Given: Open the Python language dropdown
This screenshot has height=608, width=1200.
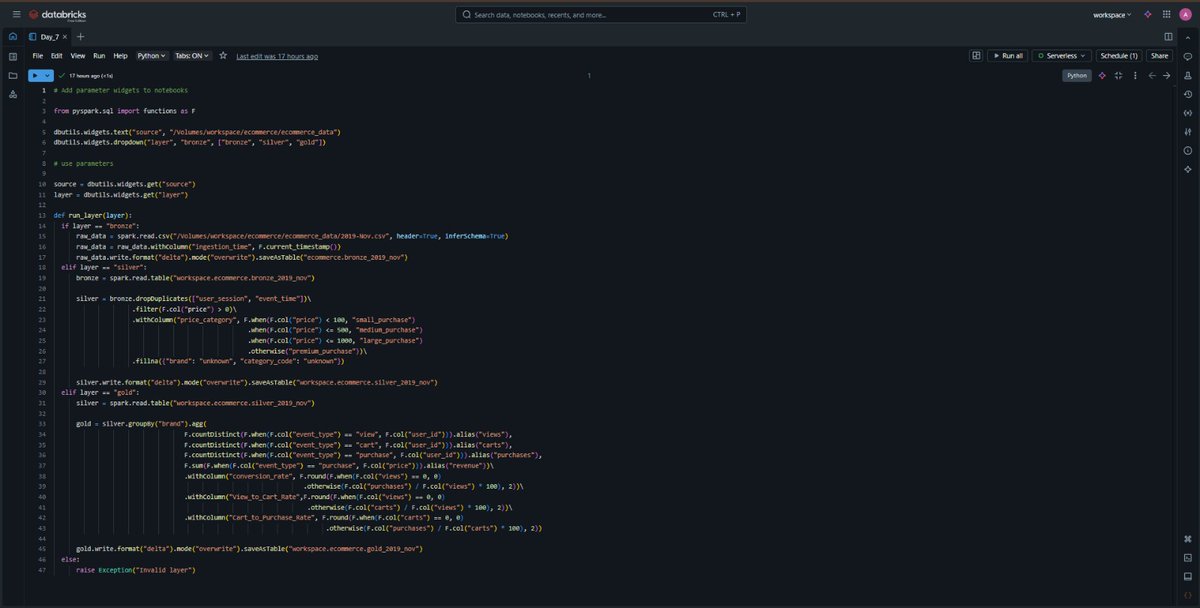Looking at the screenshot, I should tap(151, 56).
